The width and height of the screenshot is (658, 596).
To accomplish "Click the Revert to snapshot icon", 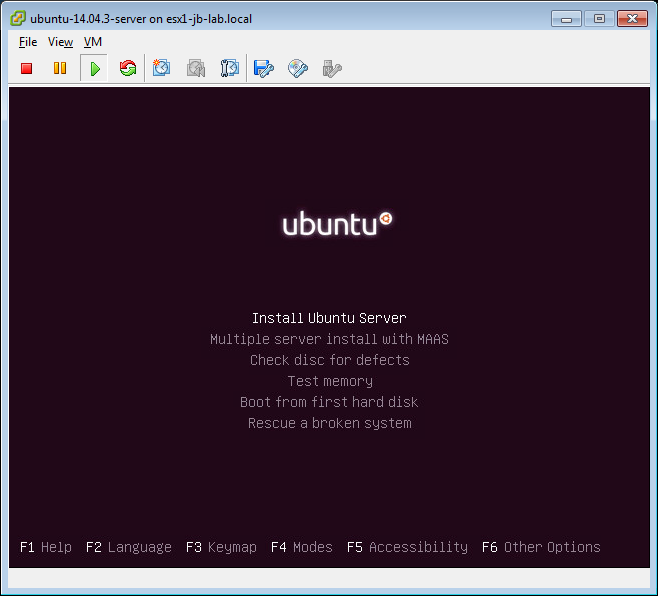I will pos(196,68).
